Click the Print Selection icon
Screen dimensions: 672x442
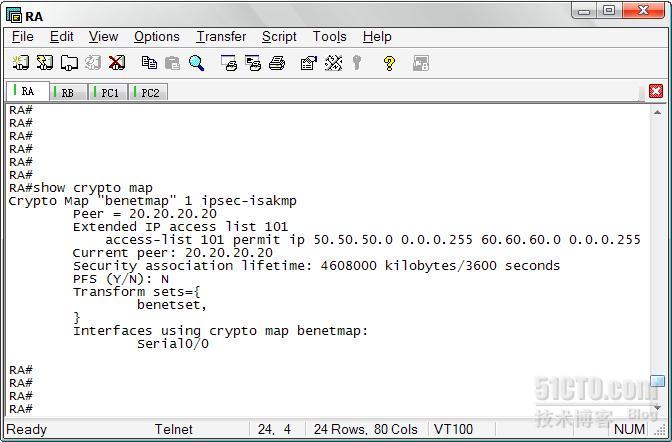tap(253, 63)
